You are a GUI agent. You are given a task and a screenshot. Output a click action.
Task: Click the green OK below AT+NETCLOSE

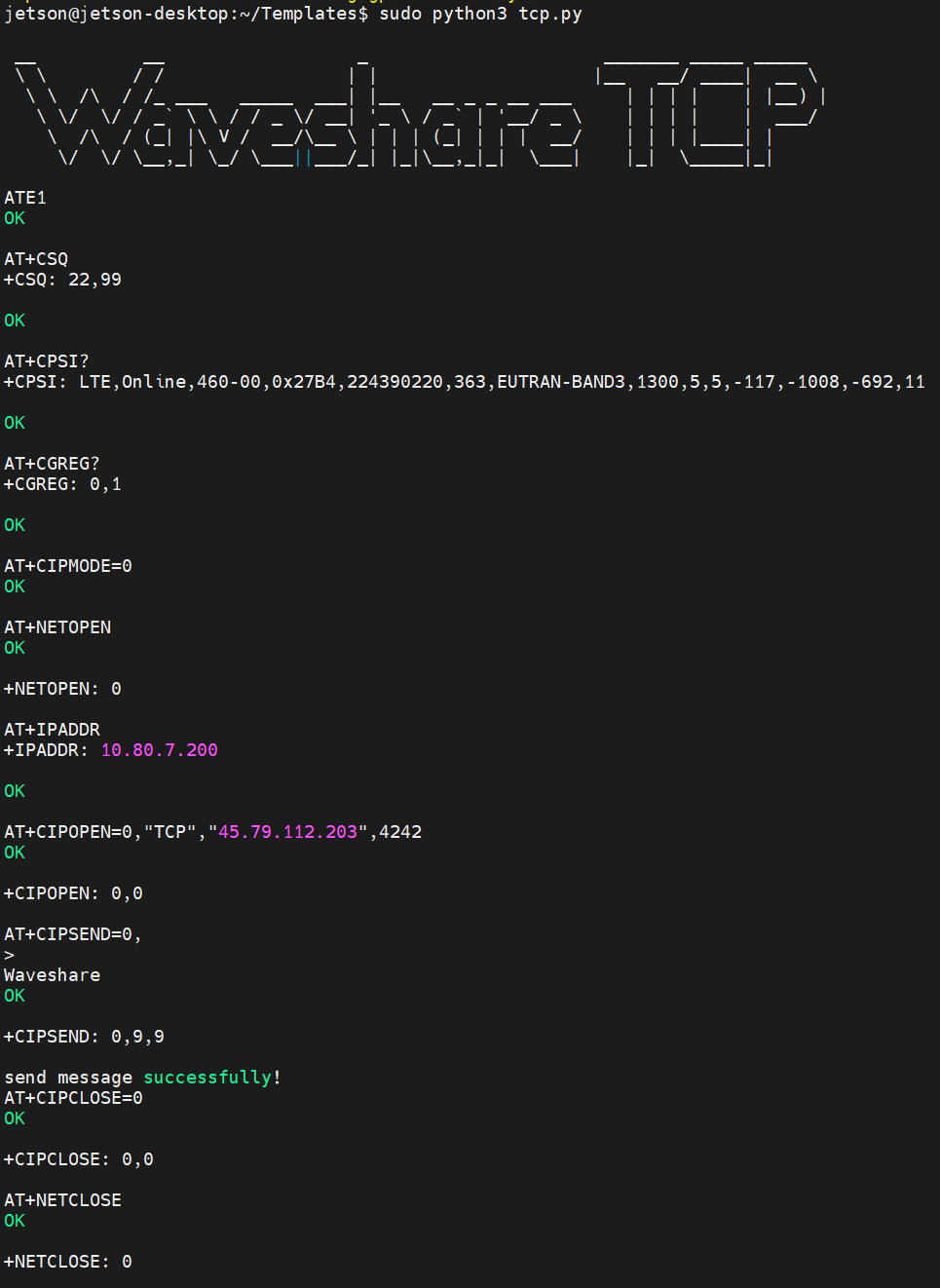[x=15, y=1221]
